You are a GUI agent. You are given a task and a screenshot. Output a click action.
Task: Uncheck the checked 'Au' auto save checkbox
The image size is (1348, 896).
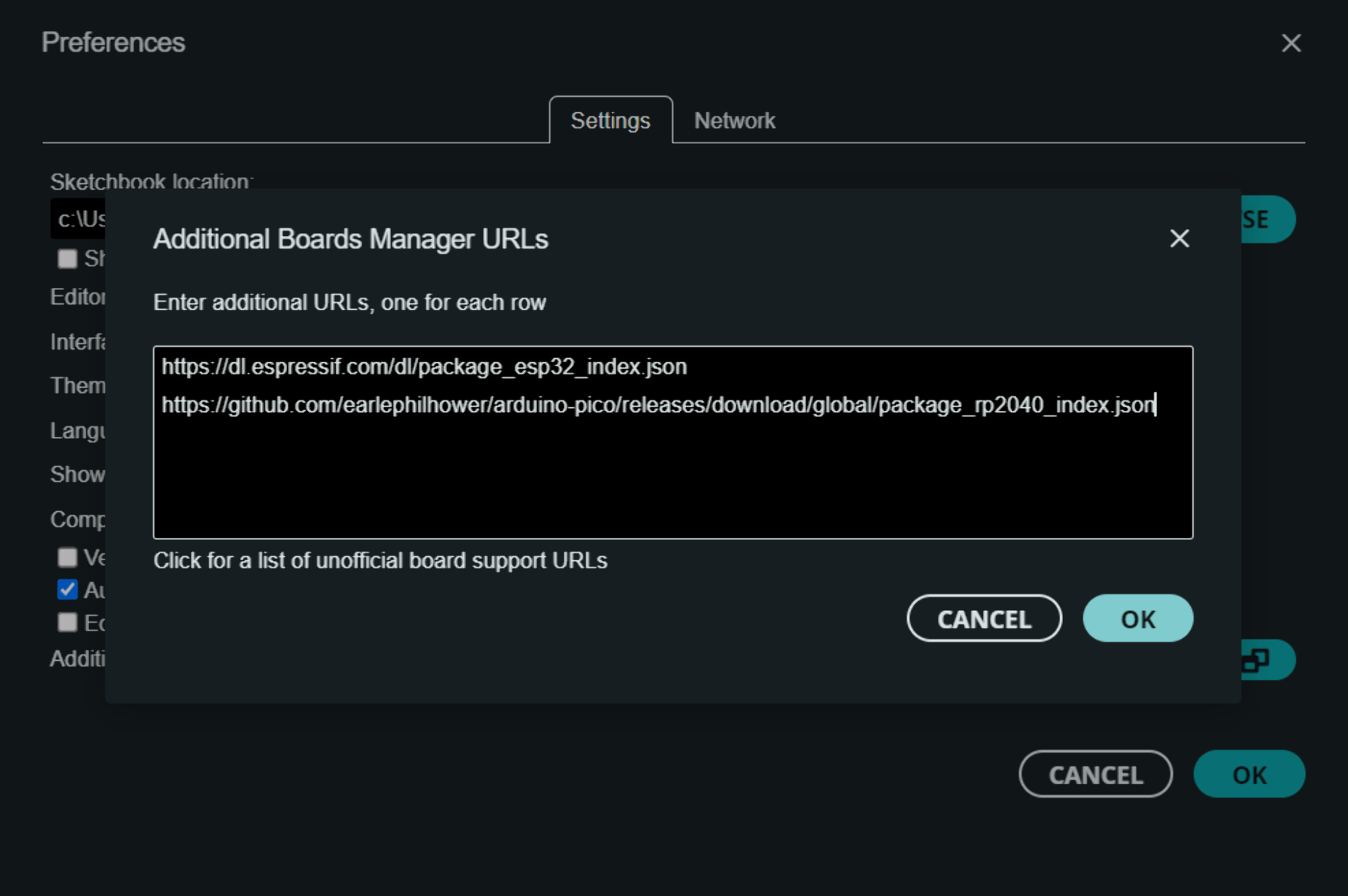pos(67,590)
